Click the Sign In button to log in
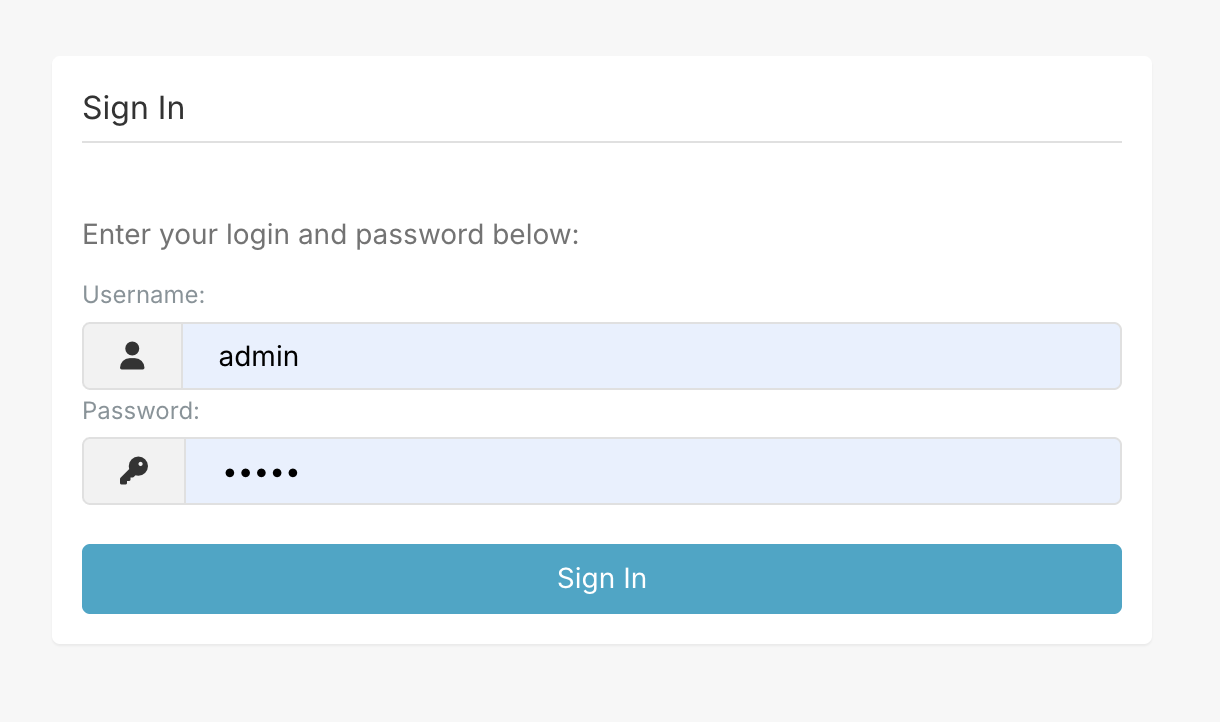 coord(601,578)
